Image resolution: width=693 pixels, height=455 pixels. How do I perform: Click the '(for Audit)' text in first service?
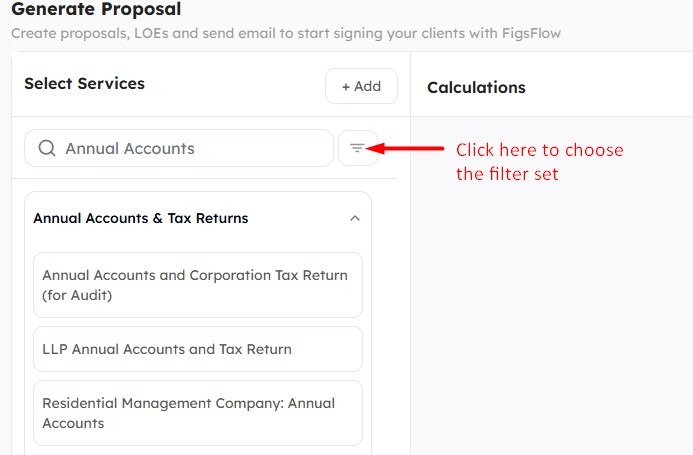tap(77, 295)
